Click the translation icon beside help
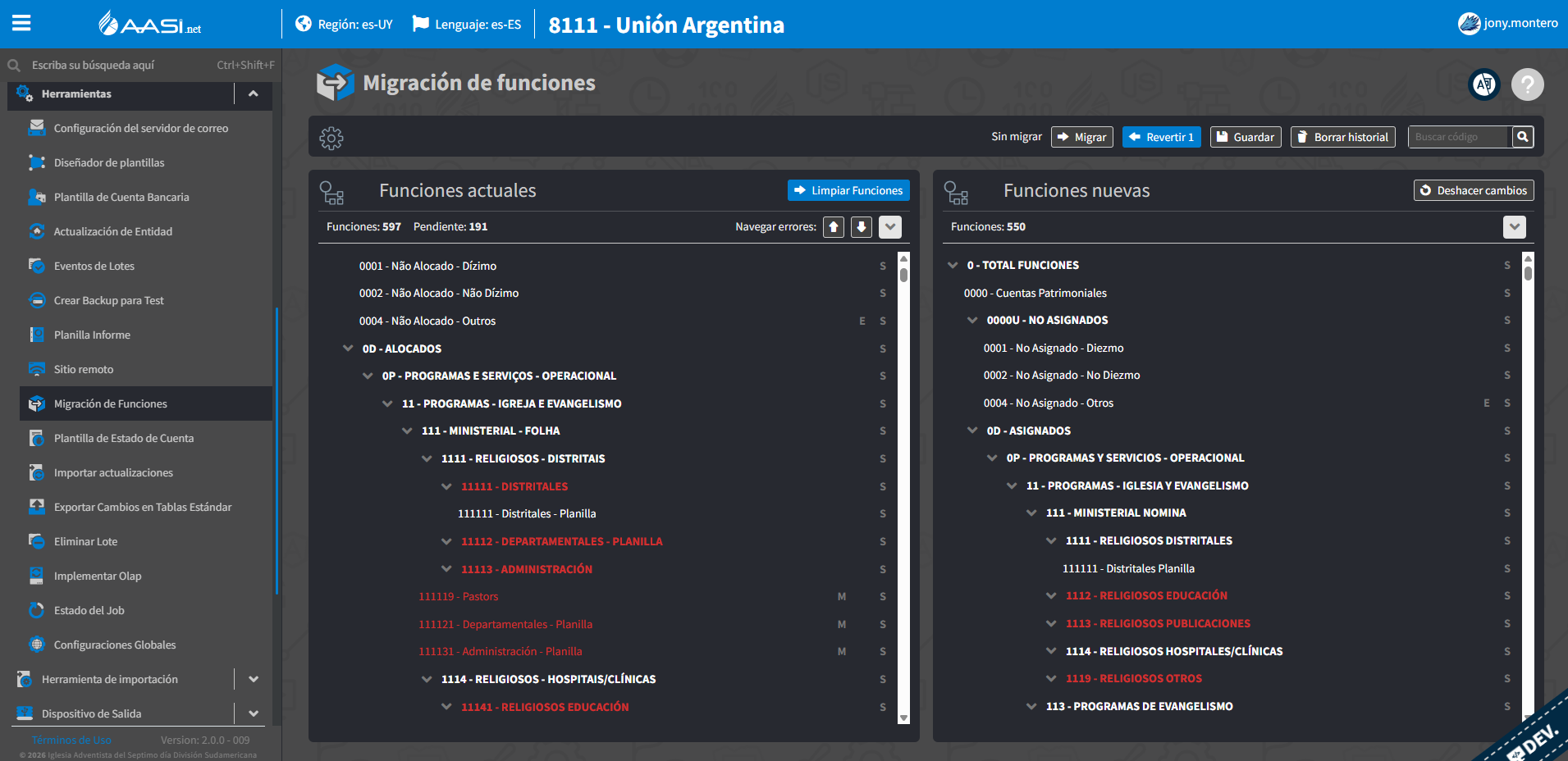The width and height of the screenshot is (1568, 761). coord(1483,84)
